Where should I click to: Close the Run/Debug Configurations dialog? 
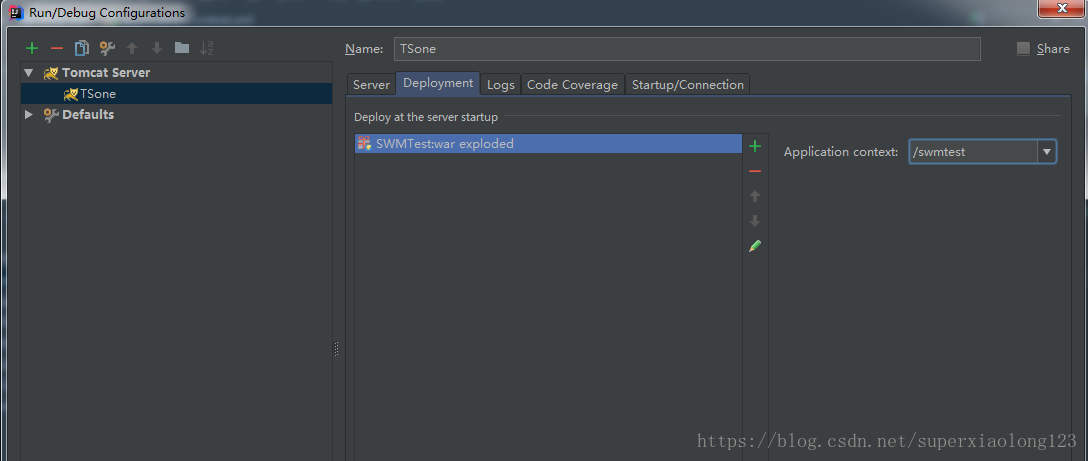tap(1062, 9)
